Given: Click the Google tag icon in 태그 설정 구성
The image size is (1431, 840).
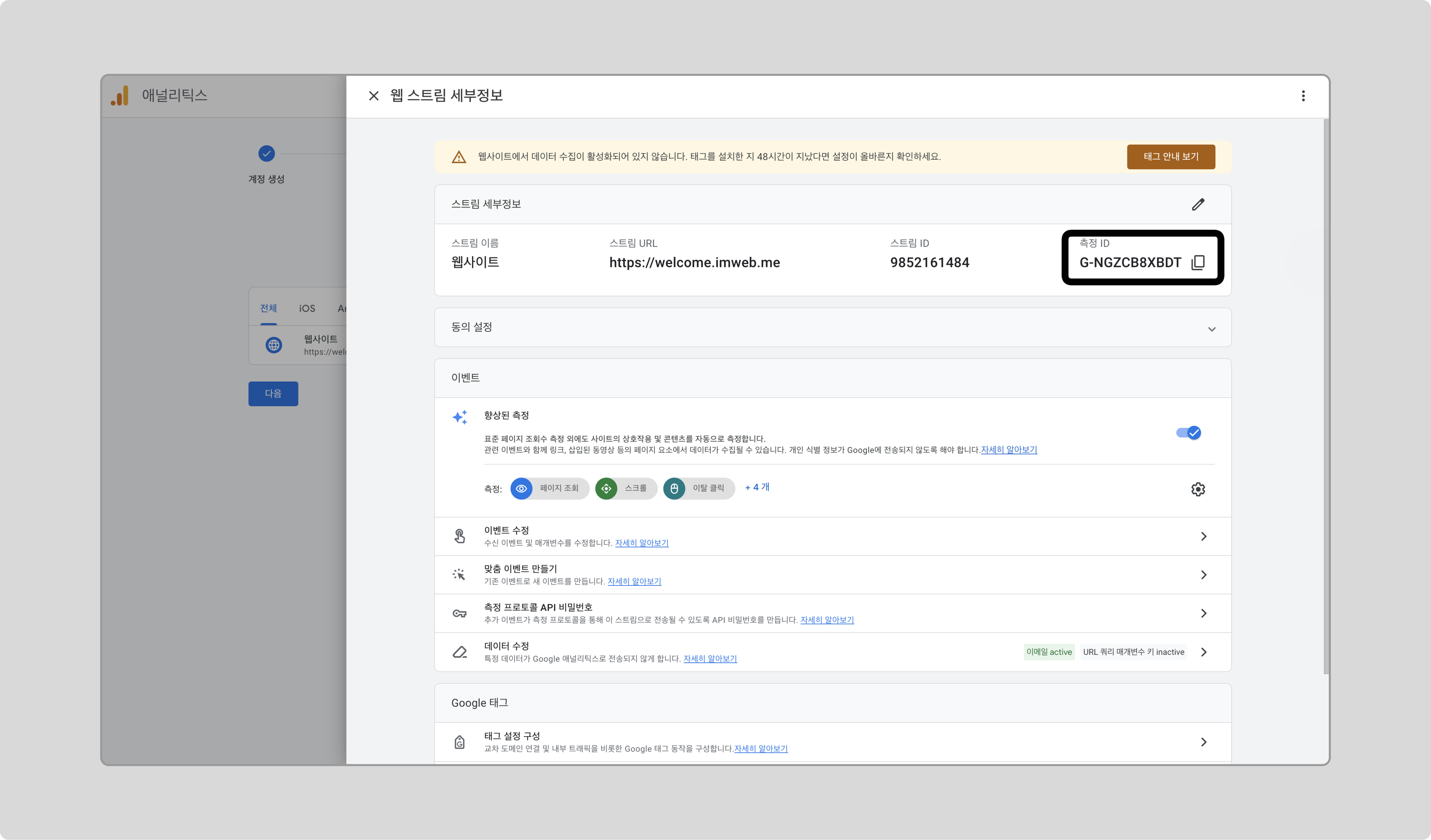Looking at the screenshot, I should tap(459, 742).
